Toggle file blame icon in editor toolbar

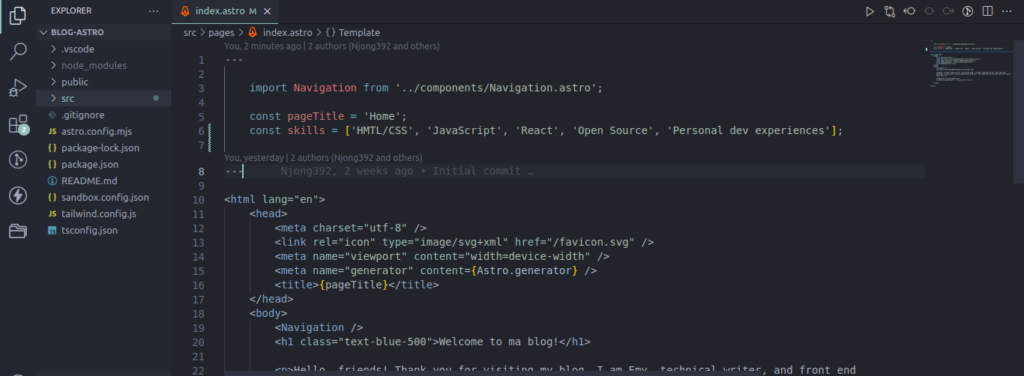click(968, 11)
